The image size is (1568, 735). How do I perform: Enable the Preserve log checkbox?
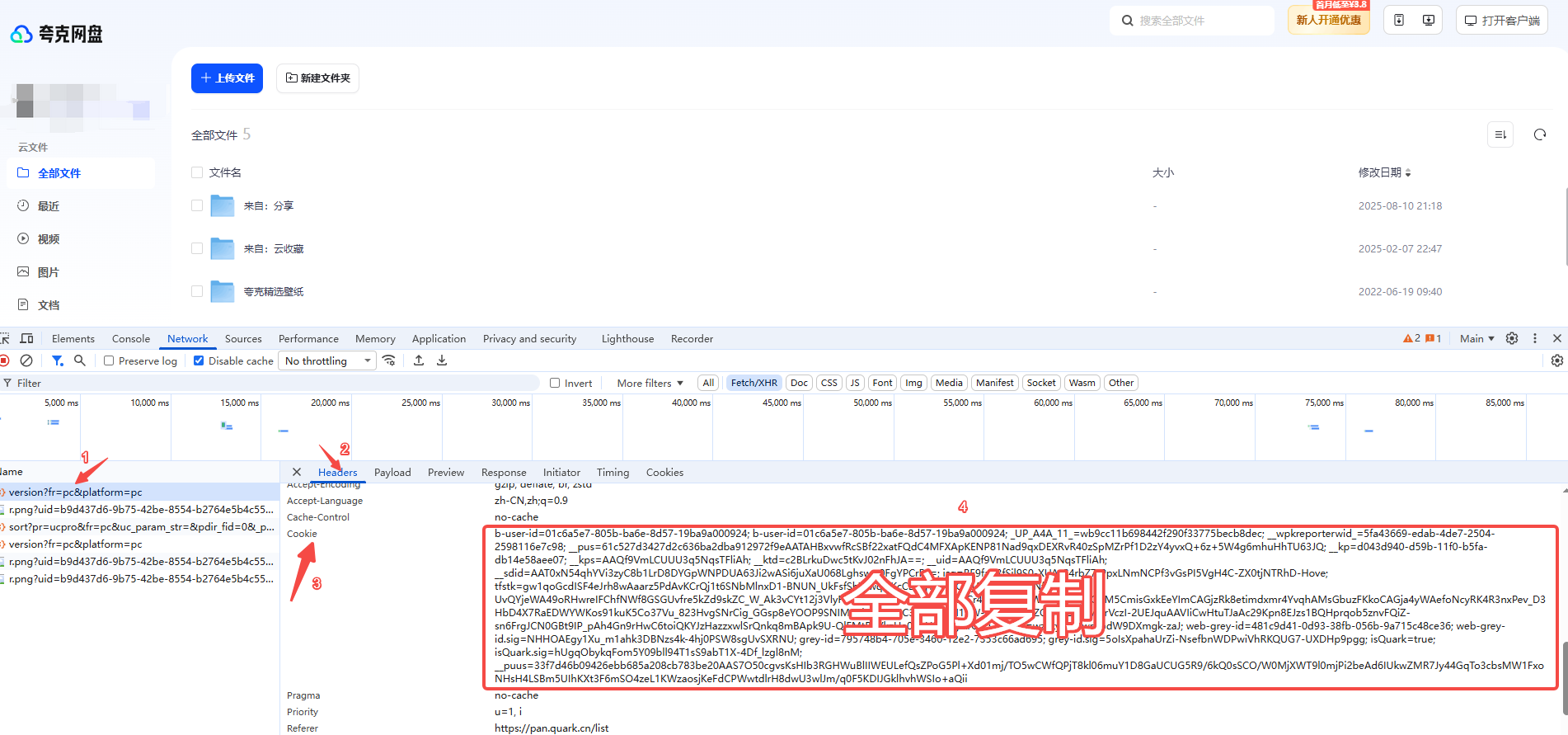click(x=109, y=360)
